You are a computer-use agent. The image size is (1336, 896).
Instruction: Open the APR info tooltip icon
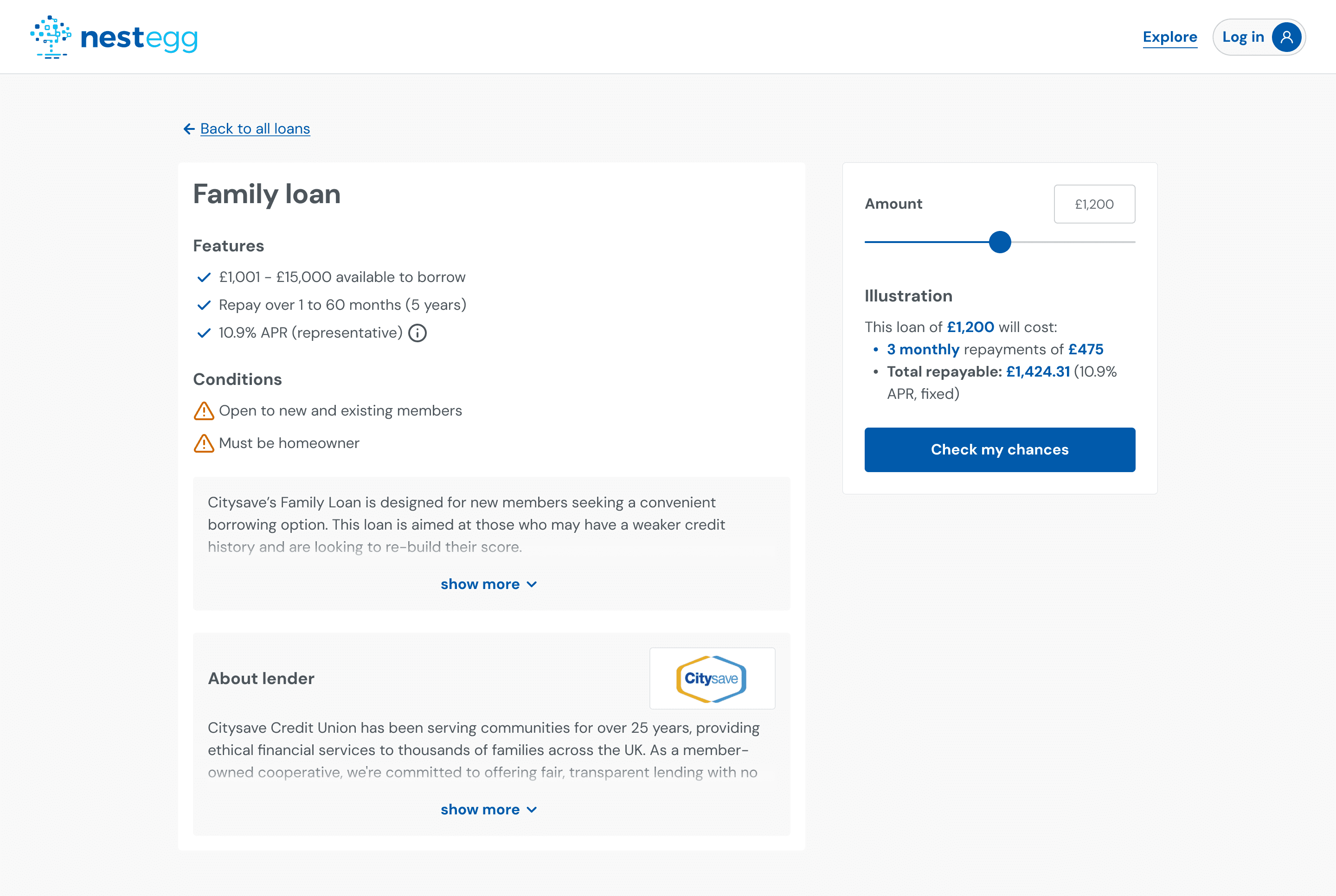pos(417,333)
